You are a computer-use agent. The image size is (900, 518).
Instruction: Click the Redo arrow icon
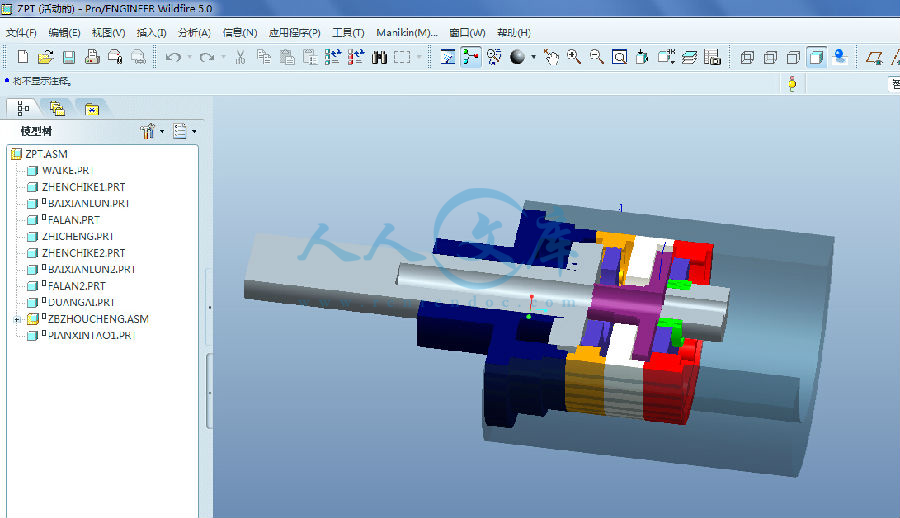(x=207, y=57)
